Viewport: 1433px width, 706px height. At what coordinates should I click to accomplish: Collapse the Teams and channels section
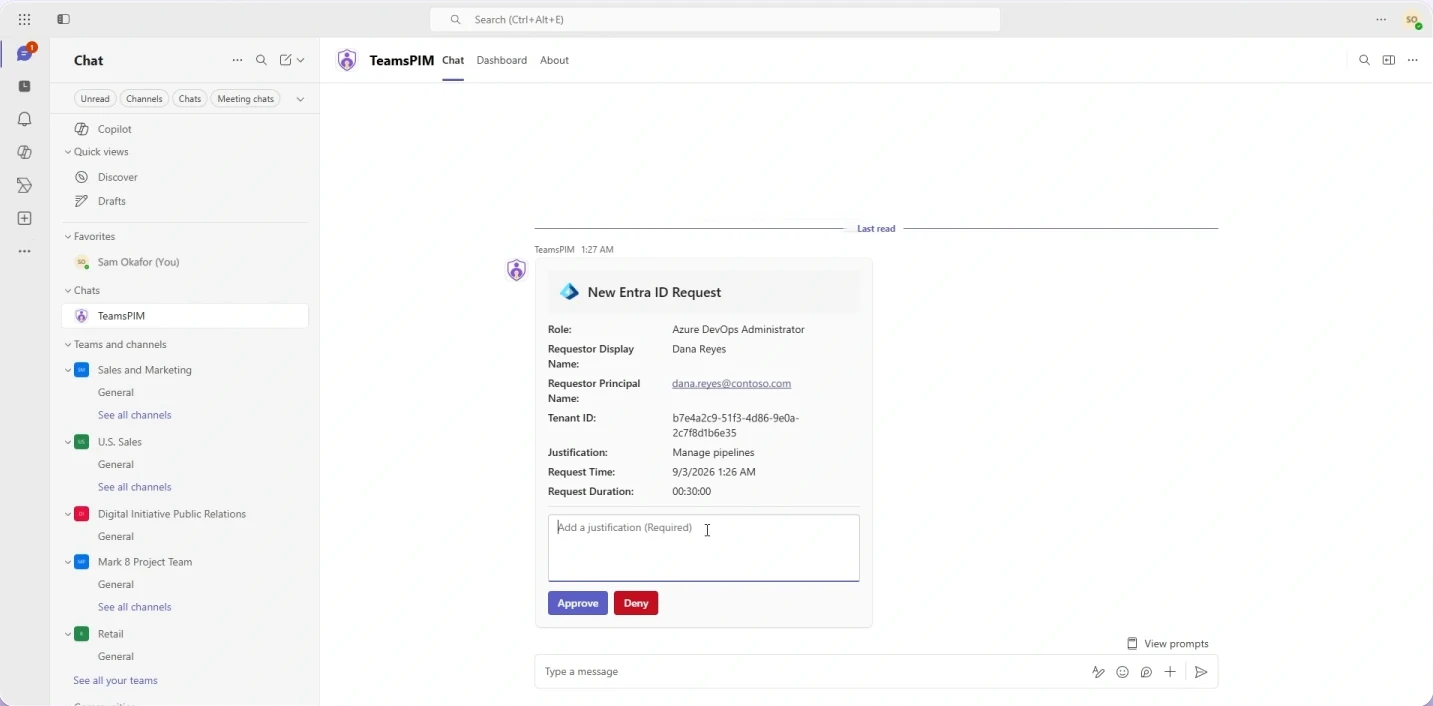(x=68, y=345)
